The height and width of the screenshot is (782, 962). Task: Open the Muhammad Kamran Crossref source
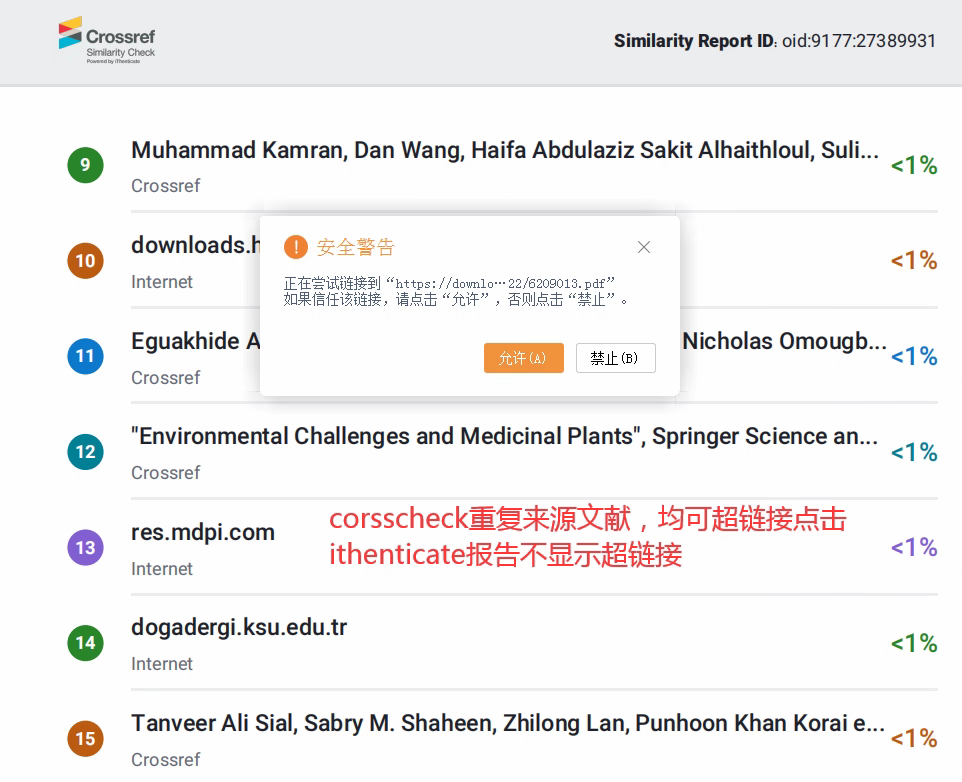tap(505, 151)
